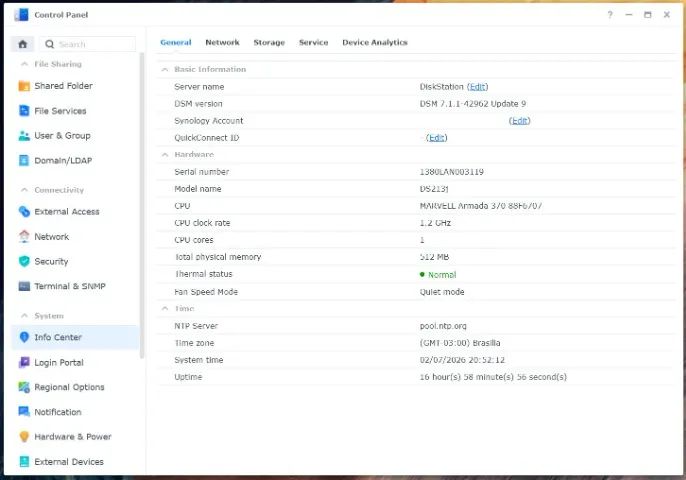This screenshot has width=686, height=480.
Task: Collapse the System sidebar section
Action: click(x=24, y=315)
